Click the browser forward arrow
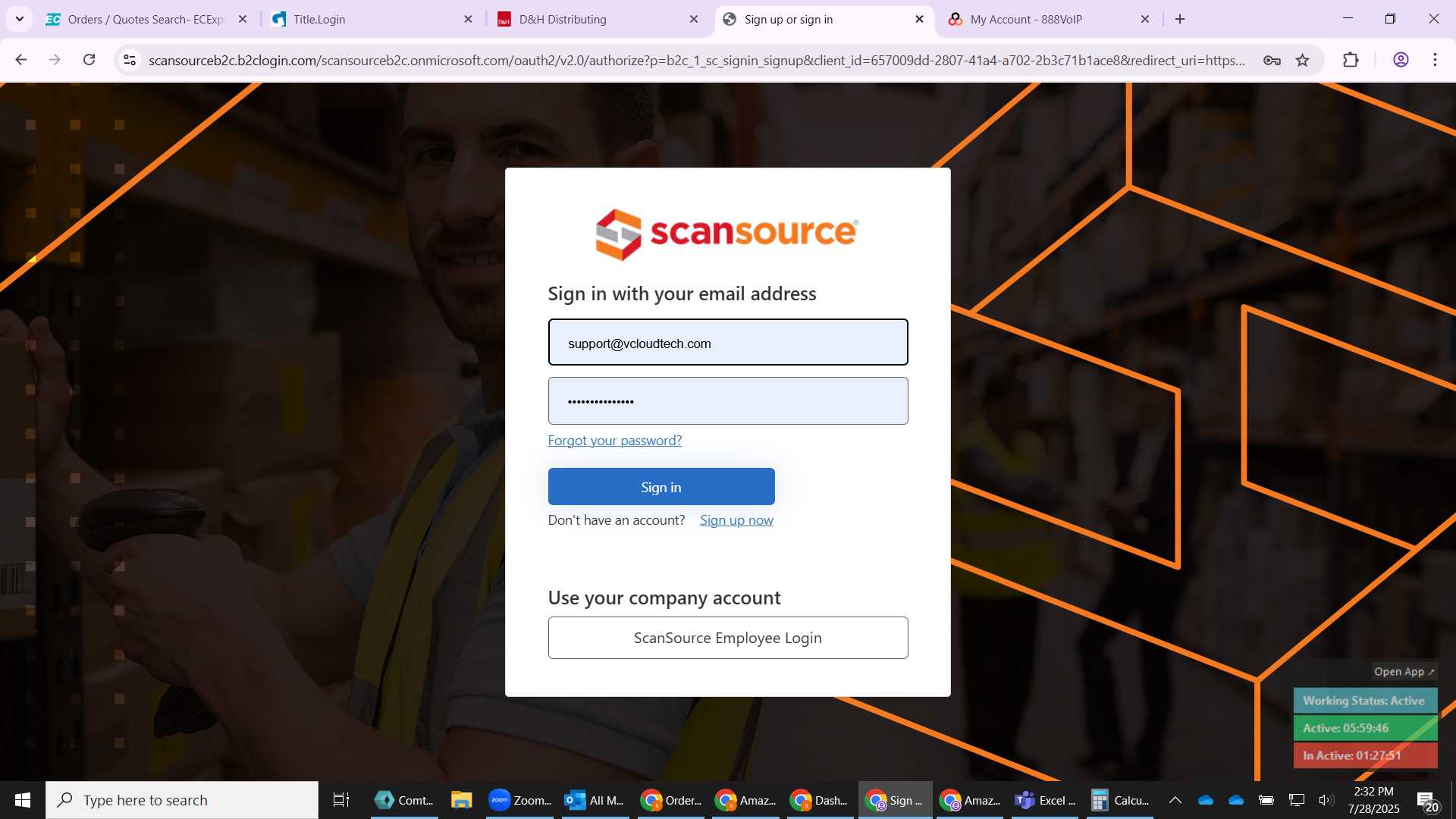This screenshot has width=1456, height=819. [x=55, y=60]
